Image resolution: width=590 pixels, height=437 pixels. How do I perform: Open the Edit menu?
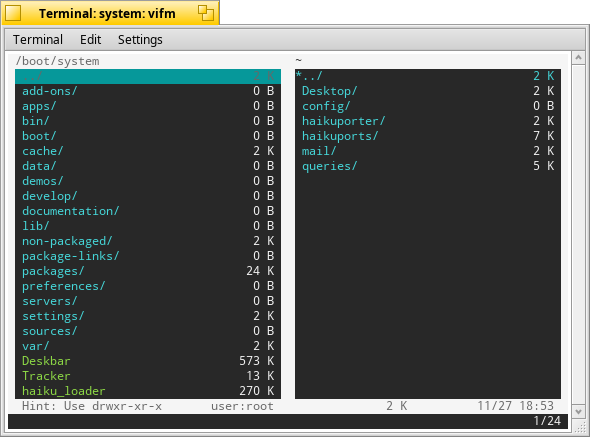(x=90, y=40)
